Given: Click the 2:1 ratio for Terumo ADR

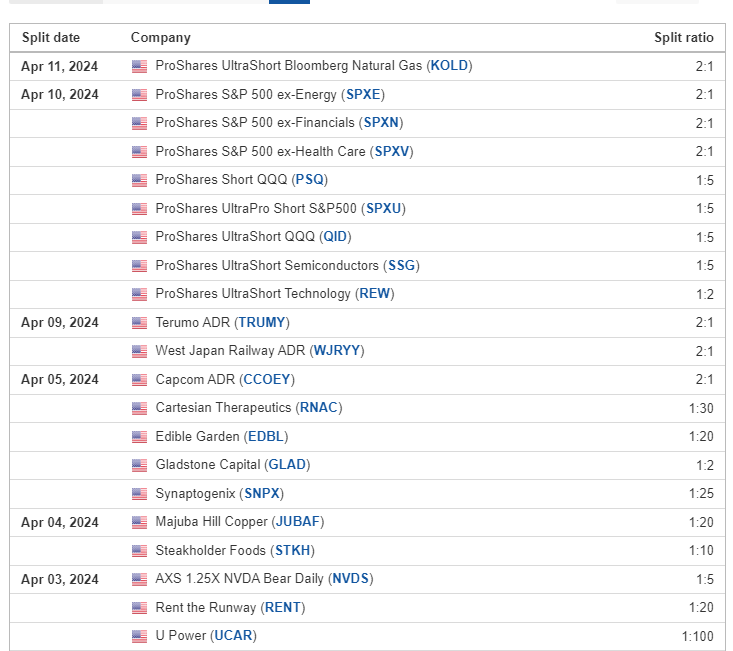Looking at the screenshot, I should tap(704, 322).
